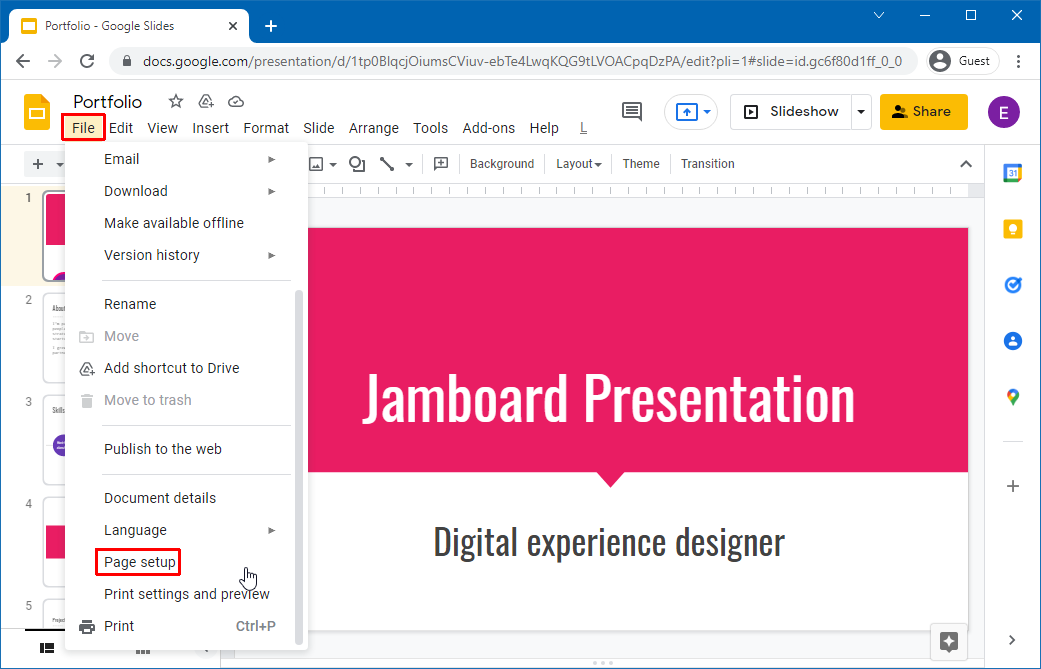Open the comment history icon
The image size is (1041, 669).
pyautogui.click(x=632, y=112)
